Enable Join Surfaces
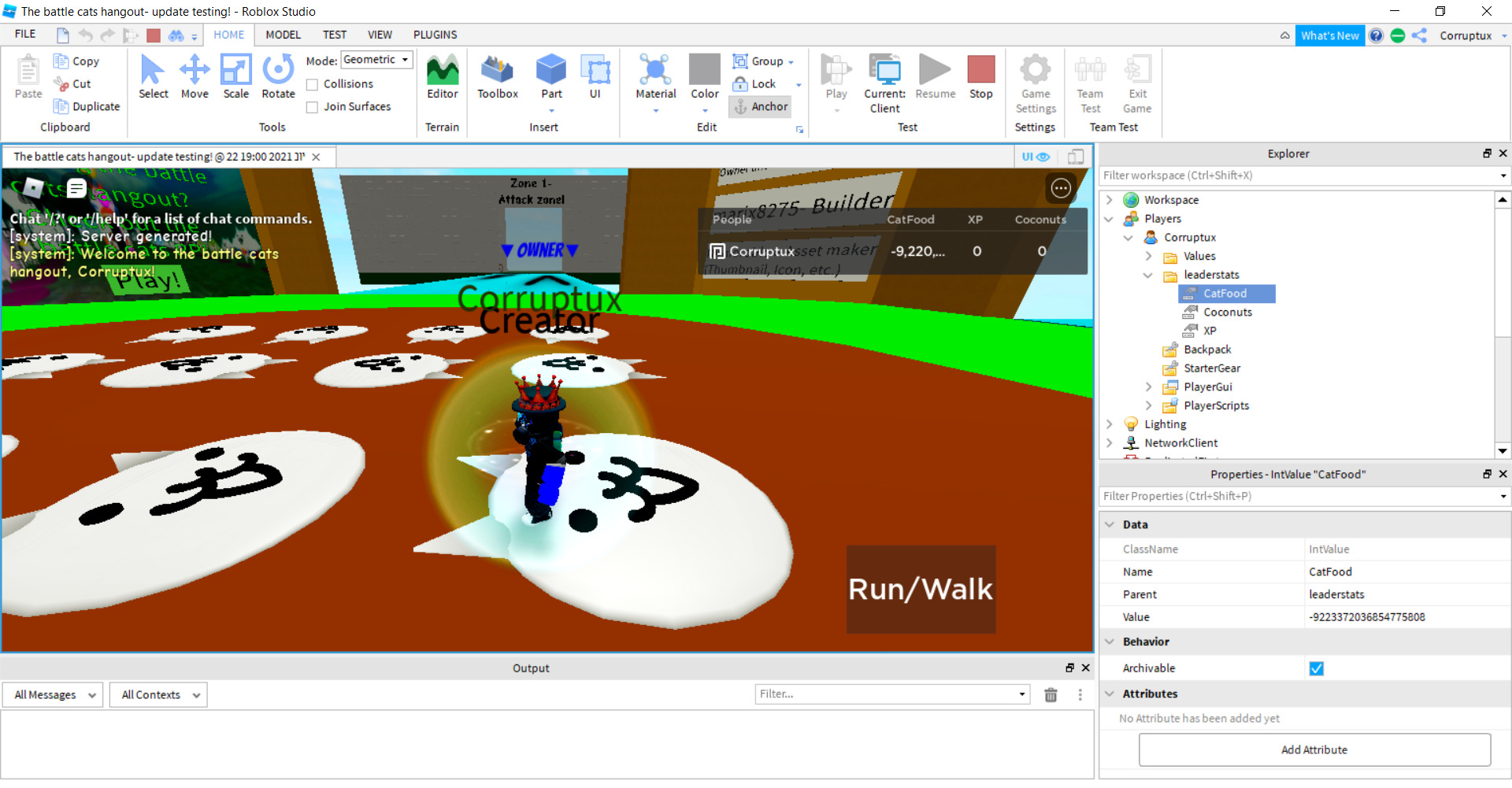The height and width of the screenshot is (788, 1512). (313, 106)
